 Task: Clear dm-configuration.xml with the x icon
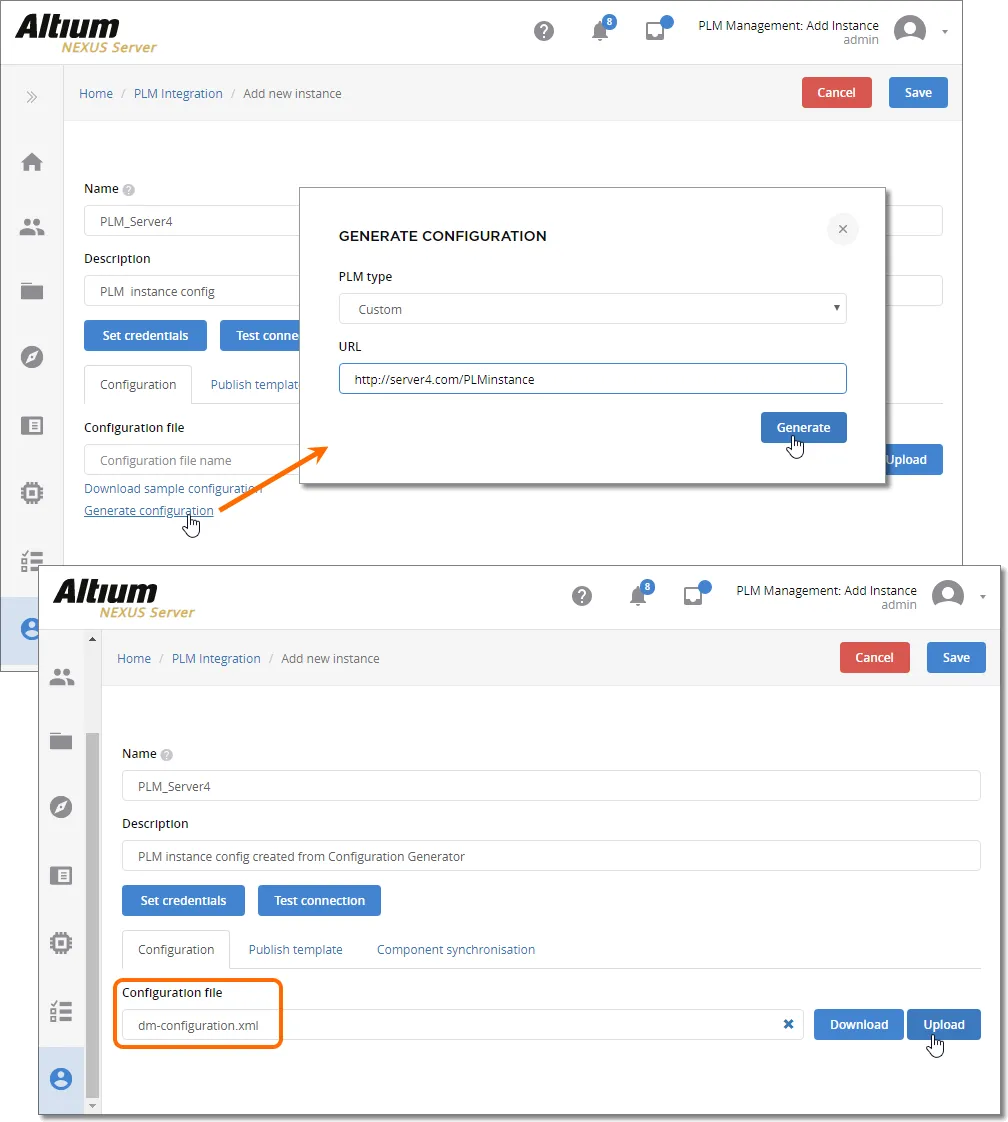point(788,1024)
